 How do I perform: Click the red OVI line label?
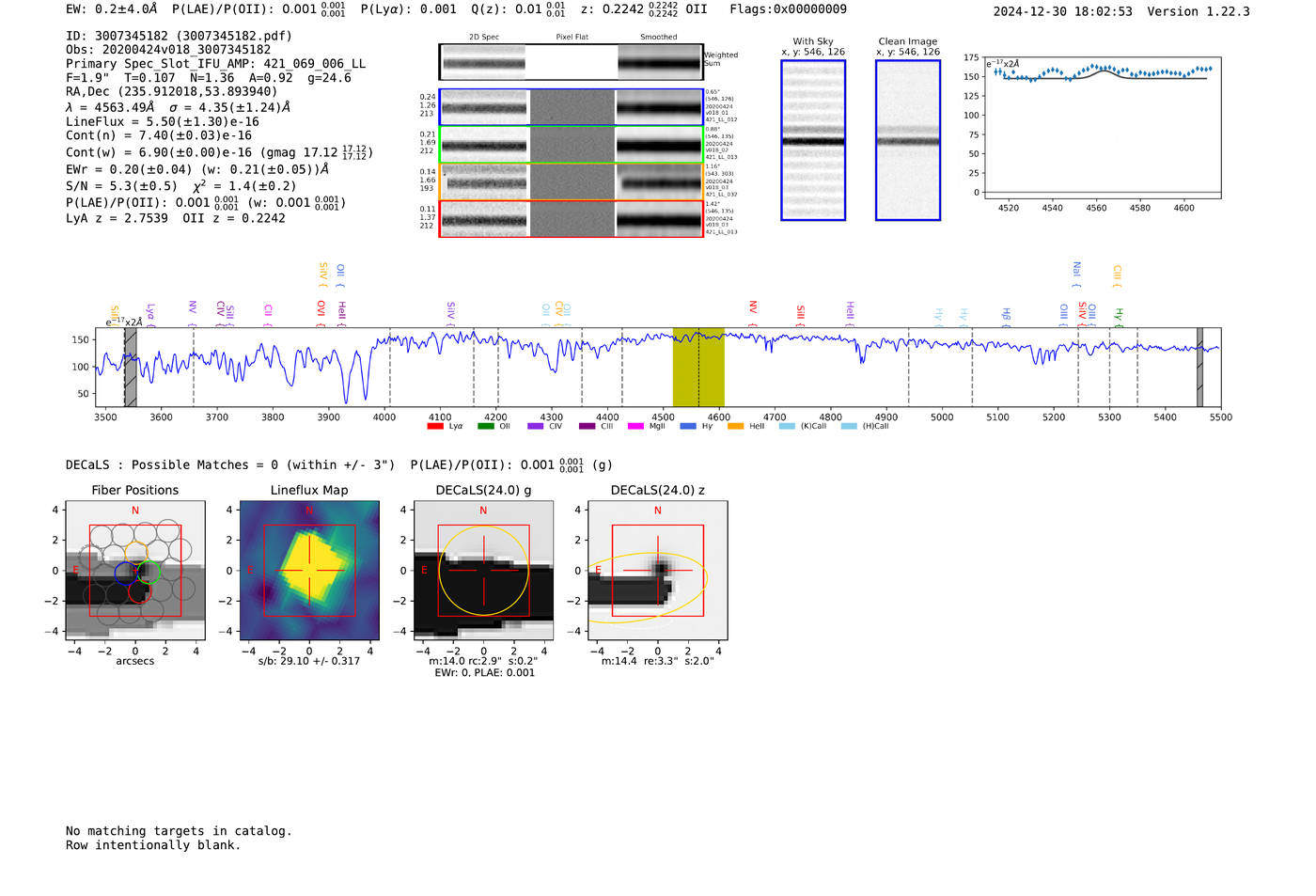coord(321,313)
